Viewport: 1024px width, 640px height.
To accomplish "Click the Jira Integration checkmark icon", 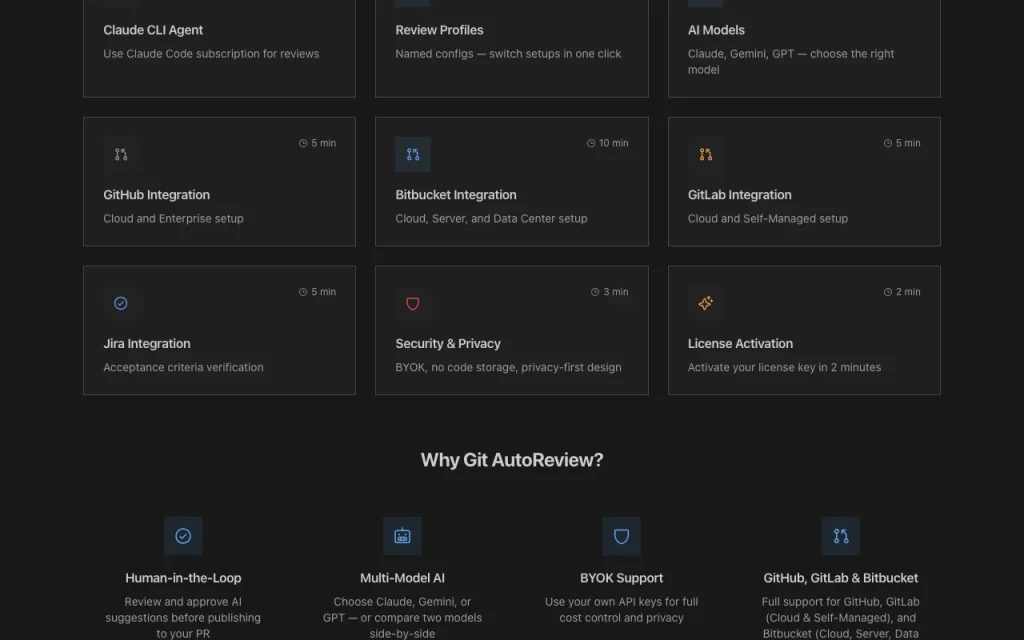I will (121, 303).
